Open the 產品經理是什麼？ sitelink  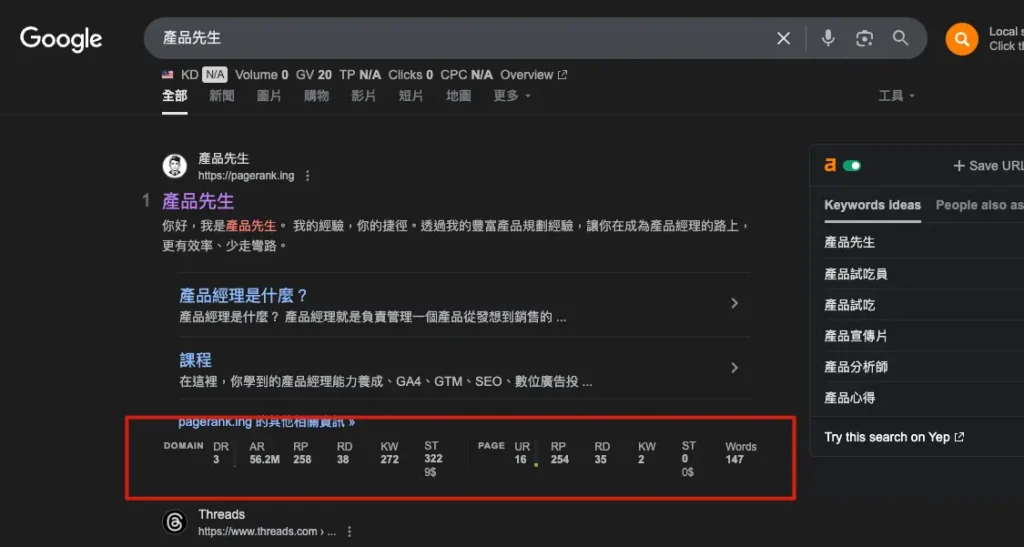click(244, 296)
